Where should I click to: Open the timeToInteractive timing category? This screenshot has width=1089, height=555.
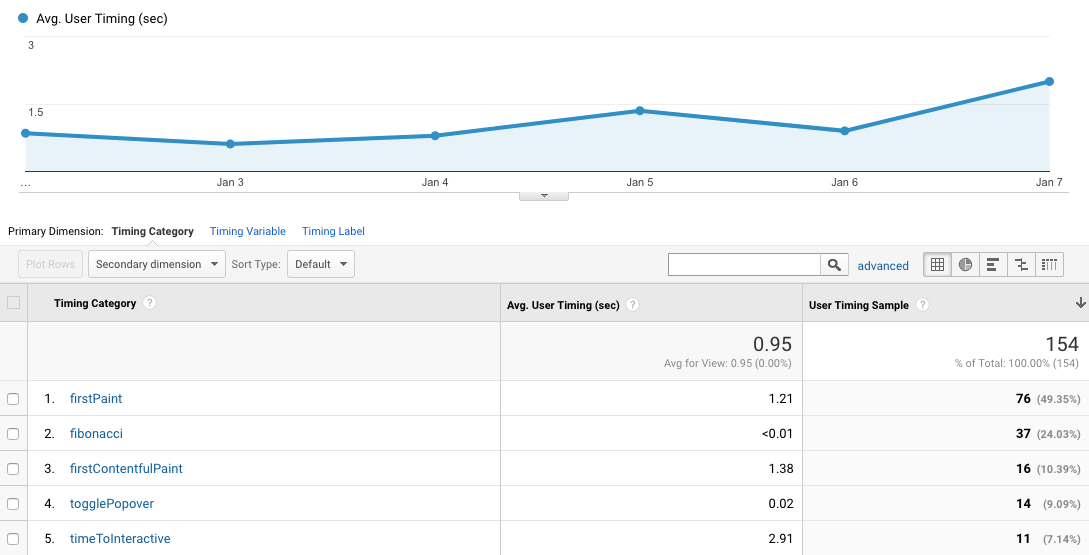120,538
